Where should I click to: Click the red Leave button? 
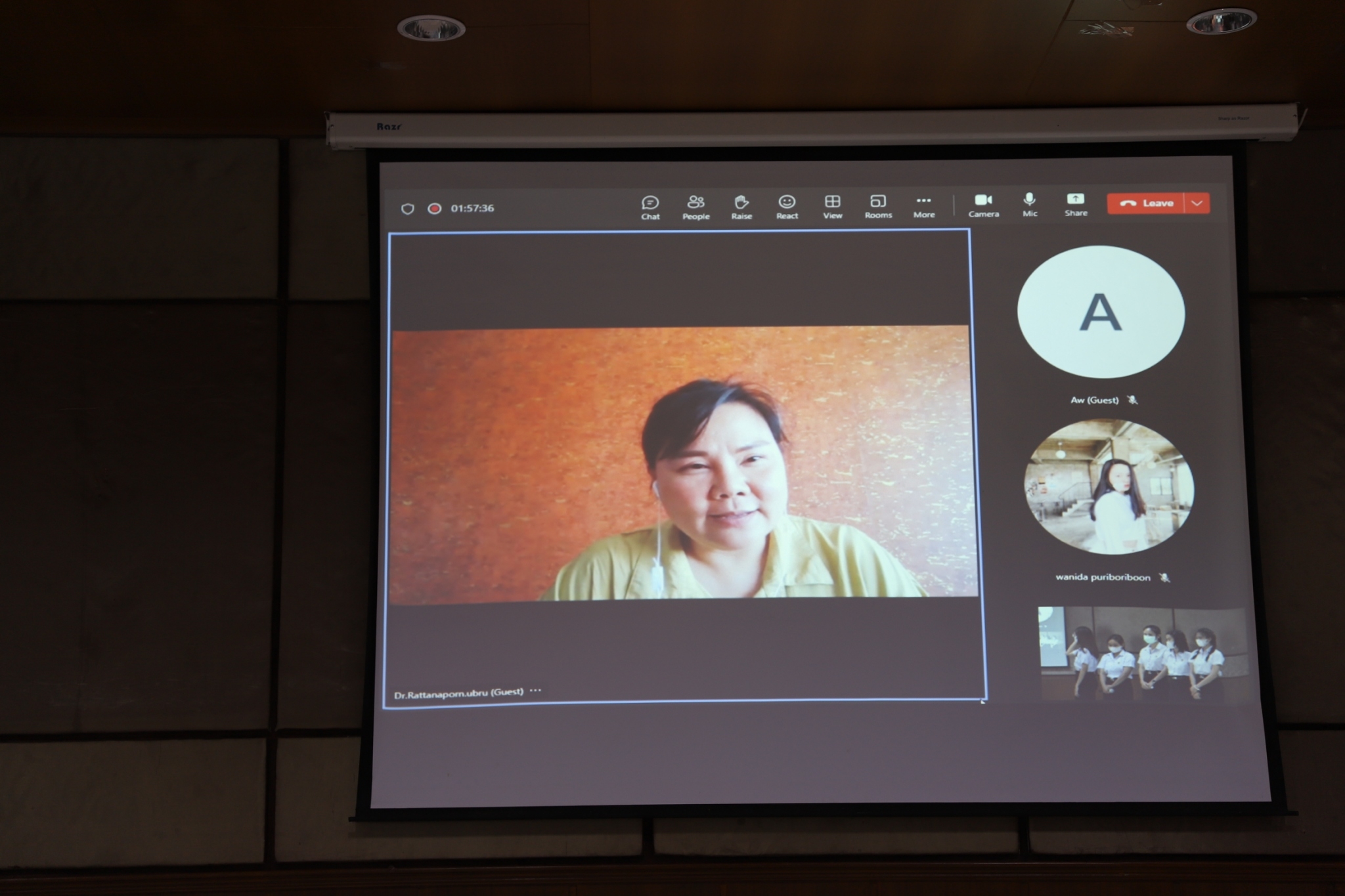point(1146,203)
